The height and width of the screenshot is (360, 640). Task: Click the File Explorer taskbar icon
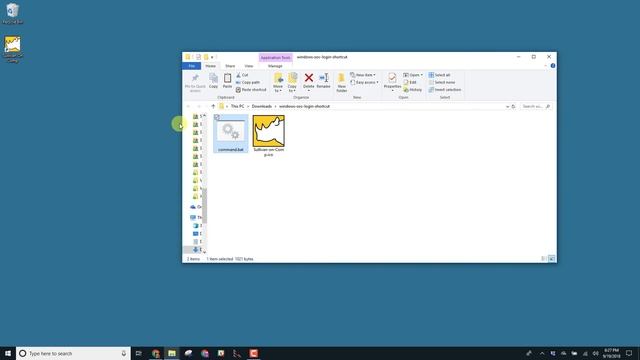(x=172, y=353)
